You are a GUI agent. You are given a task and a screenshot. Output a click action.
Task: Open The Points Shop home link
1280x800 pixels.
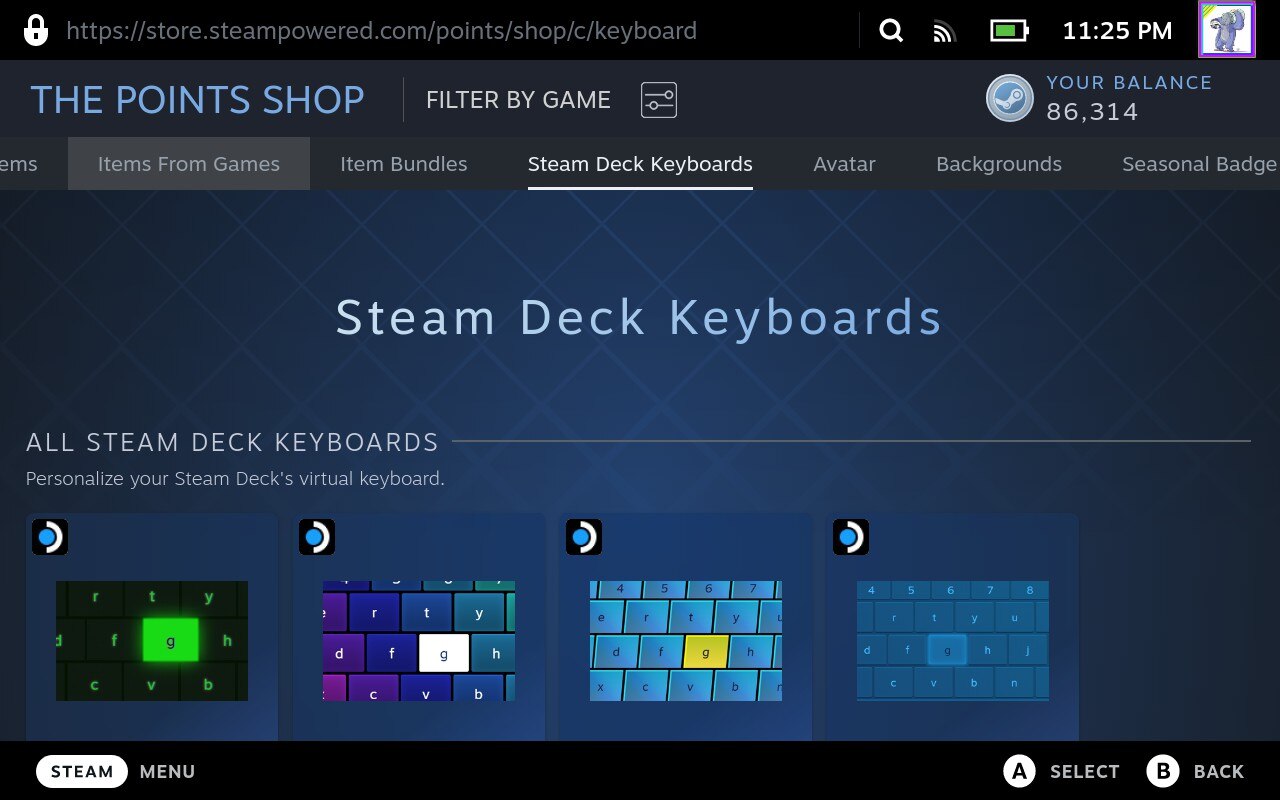(x=198, y=100)
